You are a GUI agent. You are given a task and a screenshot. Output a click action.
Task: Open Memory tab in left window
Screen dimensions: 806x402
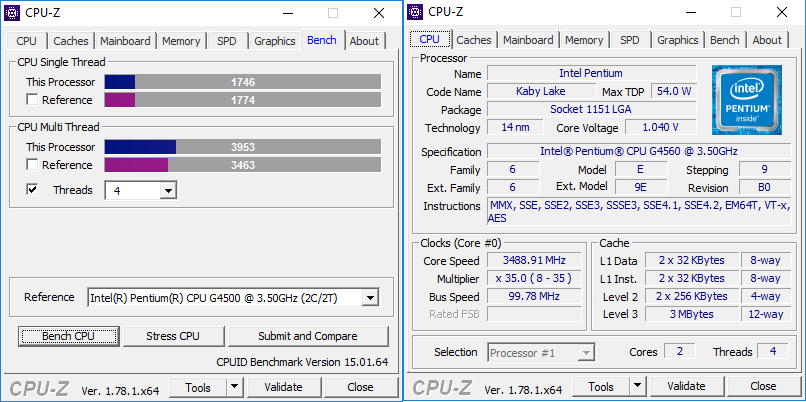(181, 41)
